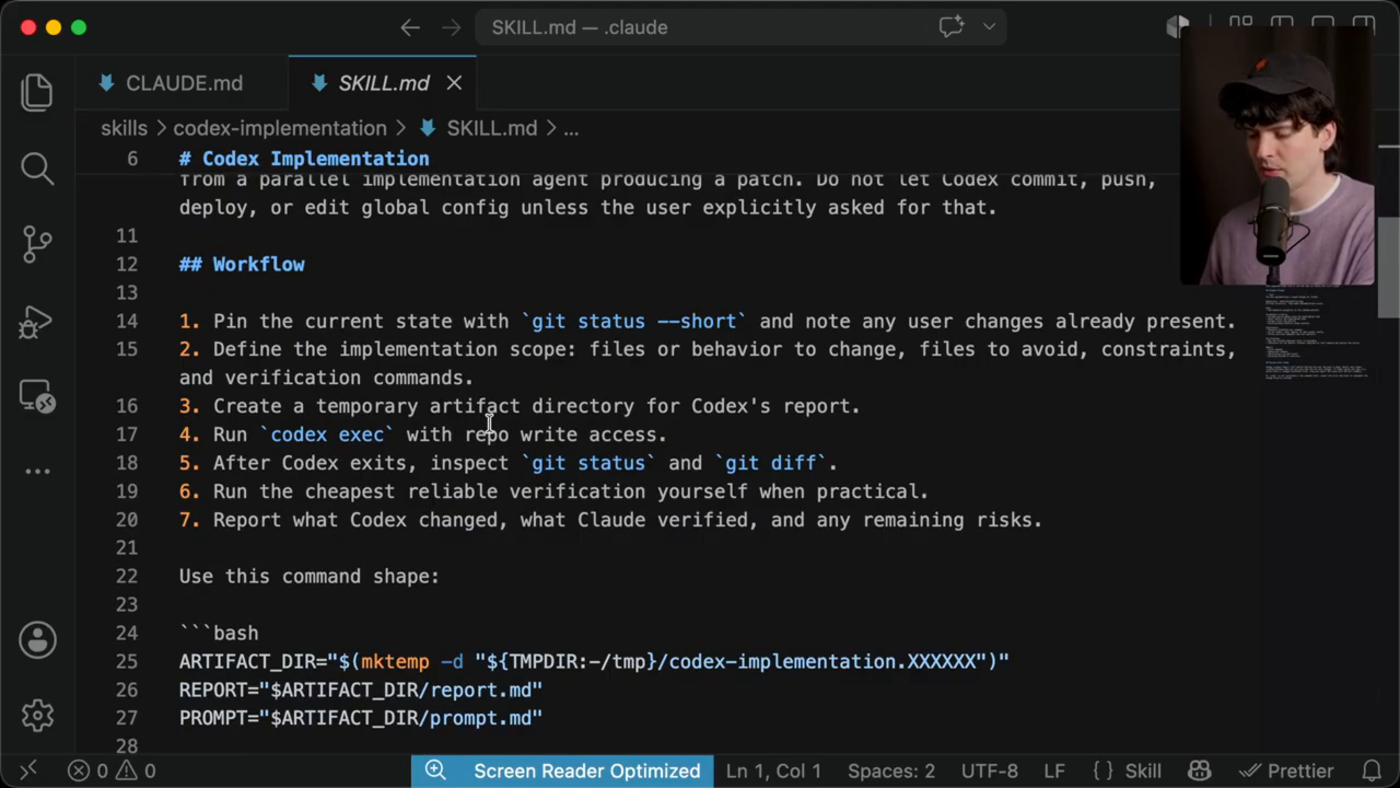
Task: Click the '## Workflow' heading on line 12
Action: (x=242, y=264)
